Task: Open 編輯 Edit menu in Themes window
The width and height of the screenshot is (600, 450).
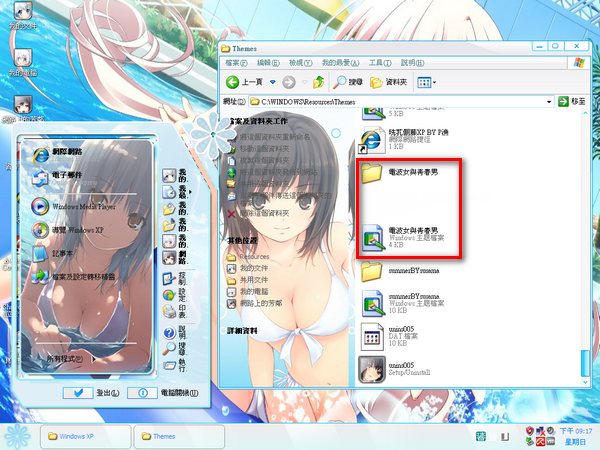Action: pos(268,62)
